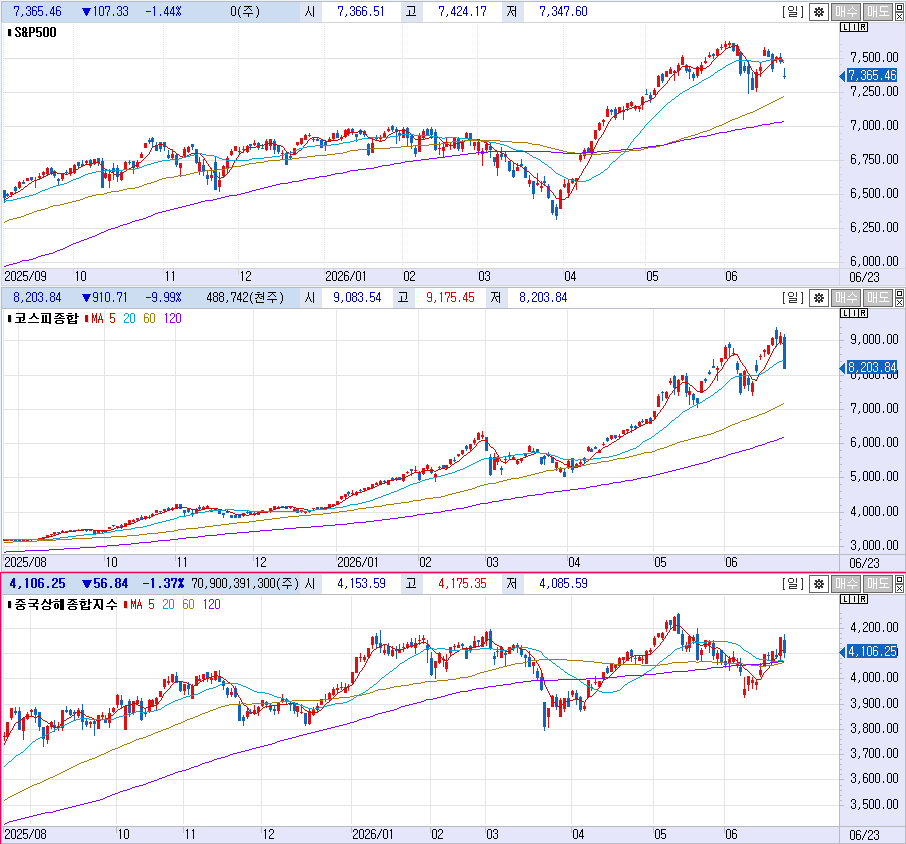Viewport: 906px width, 844px height.
Task: Click 코스피 percent change -9.99%
Action: 164,298
